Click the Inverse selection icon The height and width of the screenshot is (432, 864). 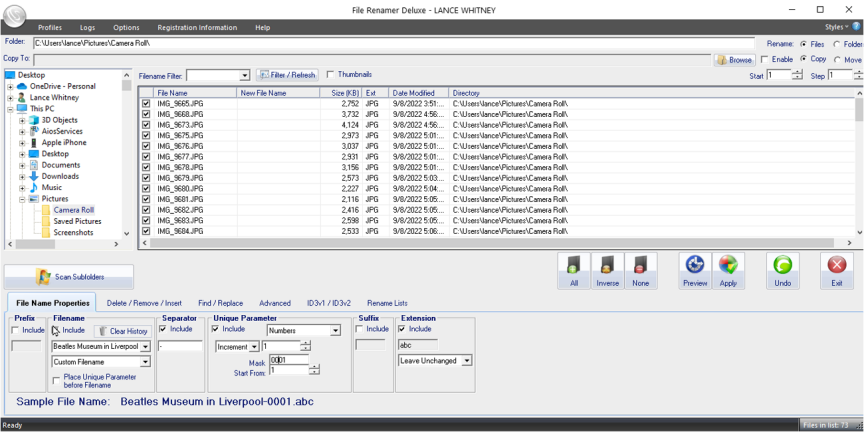pos(607,270)
